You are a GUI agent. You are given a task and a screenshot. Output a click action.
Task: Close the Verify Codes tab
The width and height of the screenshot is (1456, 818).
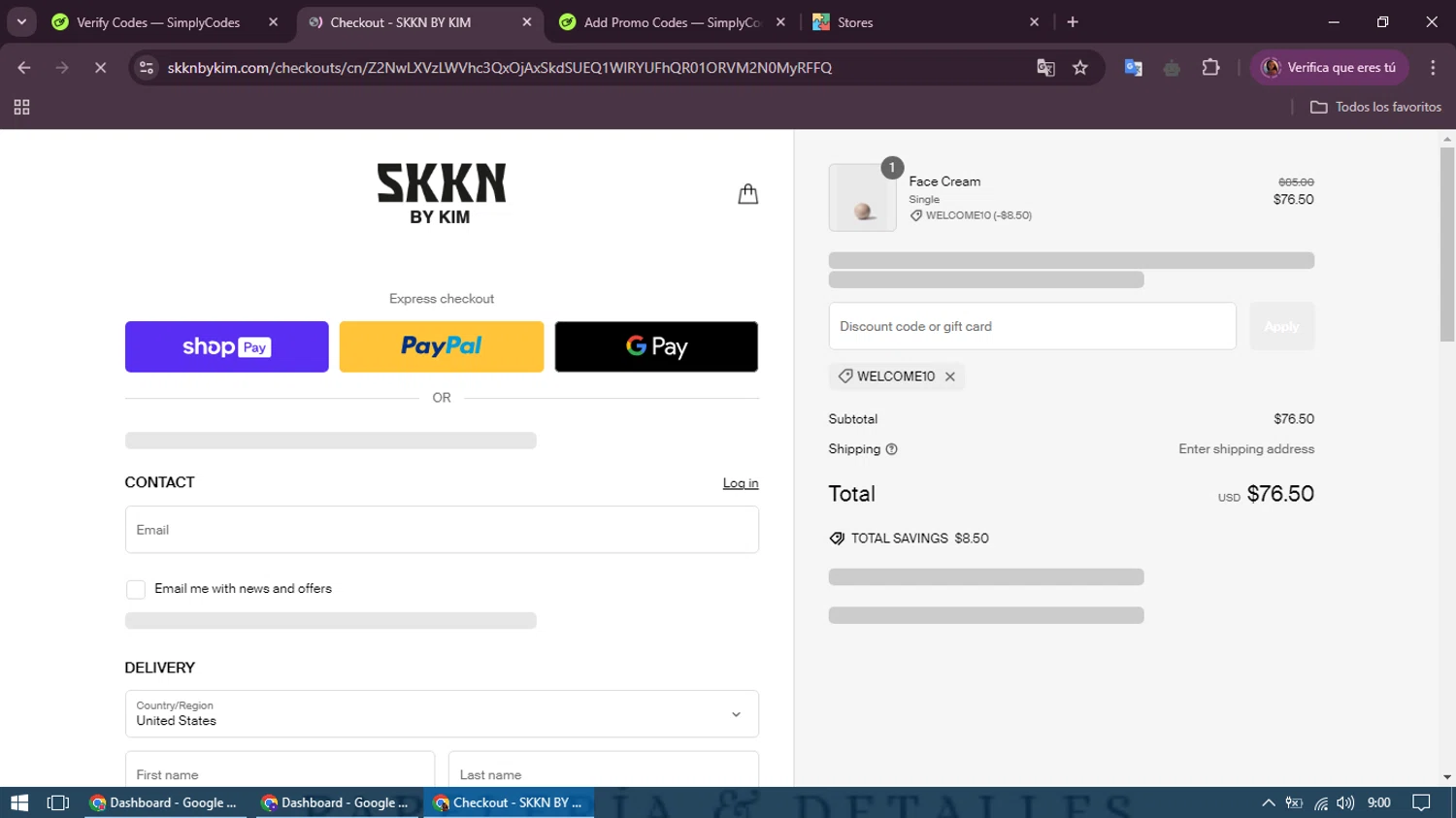point(273,22)
